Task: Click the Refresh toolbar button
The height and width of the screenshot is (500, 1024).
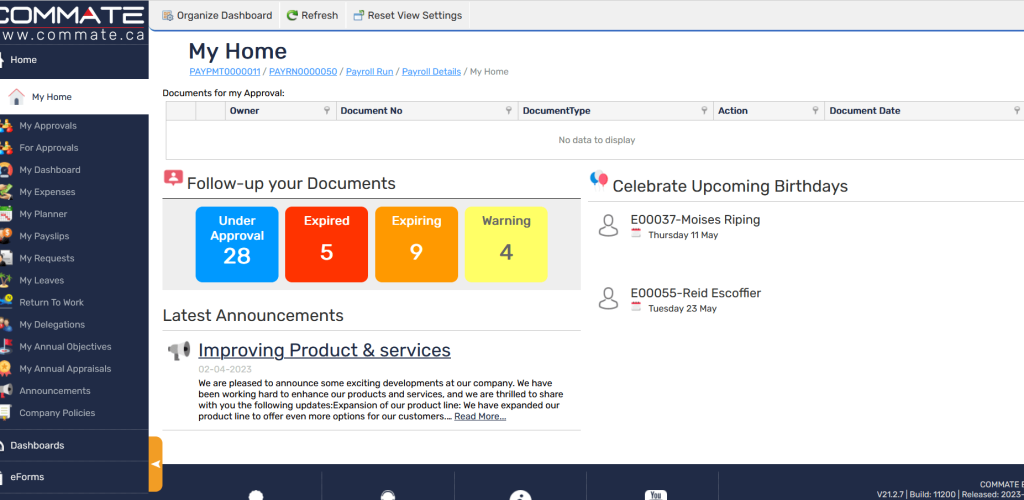Action: pyautogui.click(x=312, y=16)
